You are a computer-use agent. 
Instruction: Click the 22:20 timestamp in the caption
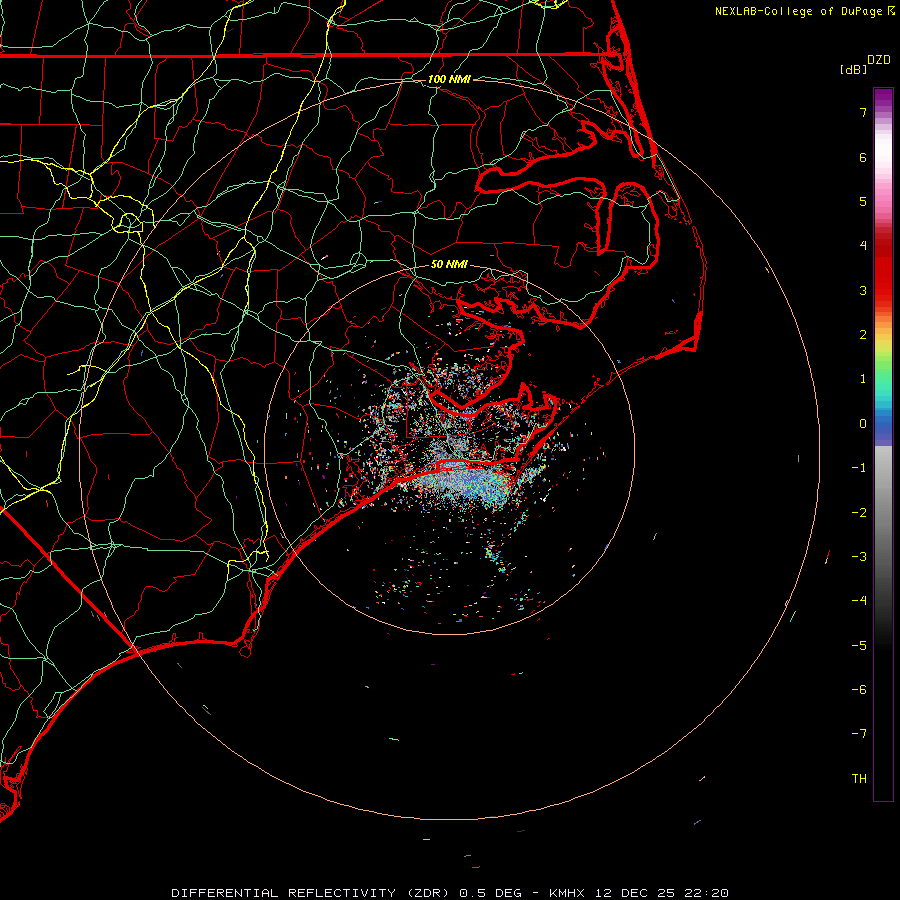pyautogui.click(x=708, y=892)
